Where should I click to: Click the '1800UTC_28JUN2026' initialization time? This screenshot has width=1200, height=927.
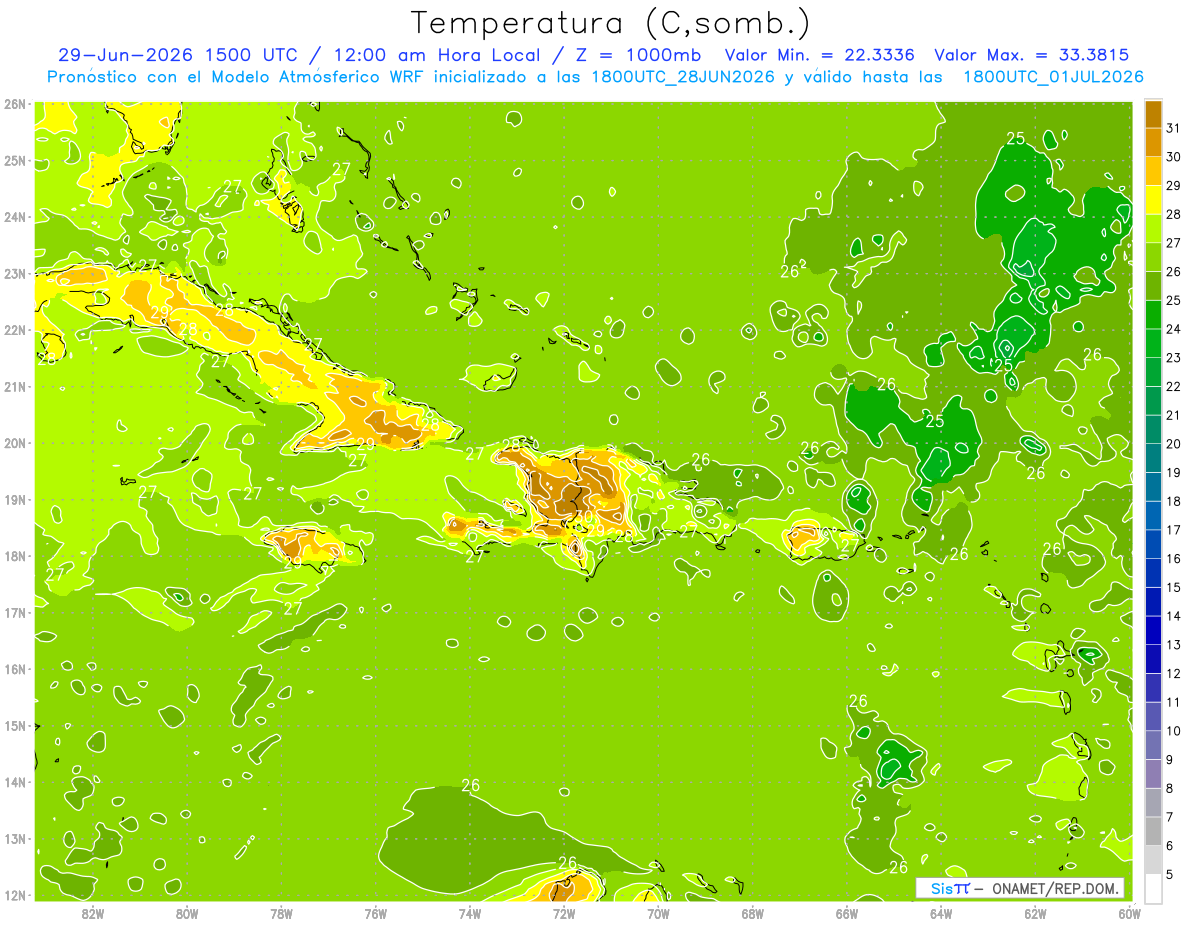coord(685,77)
